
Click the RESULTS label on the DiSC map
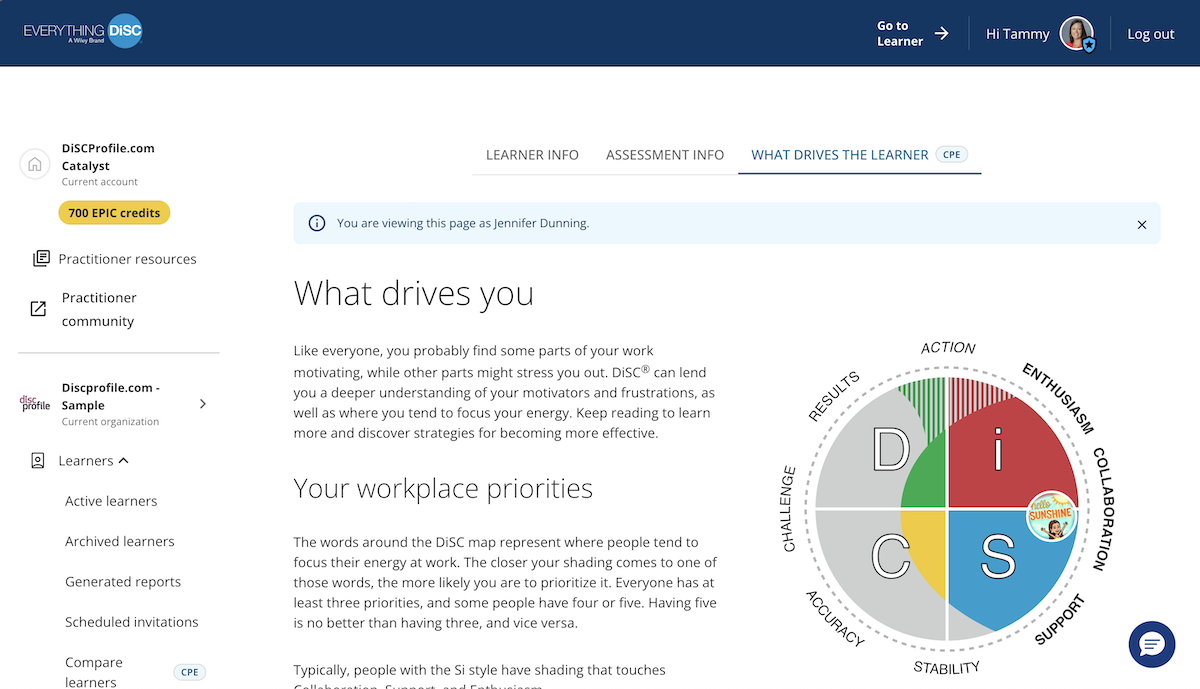pos(836,397)
